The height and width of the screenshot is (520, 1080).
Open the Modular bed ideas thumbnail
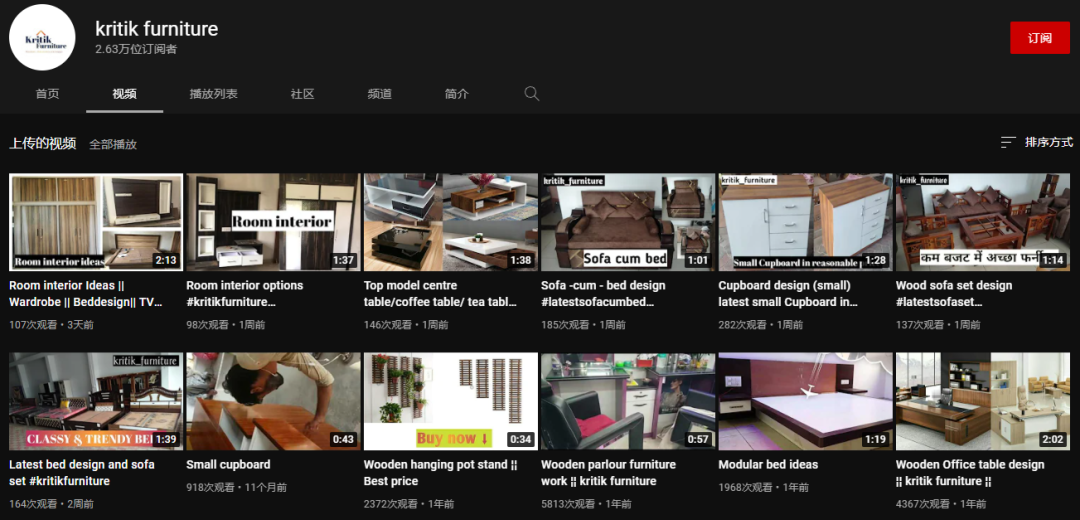point(805,402)
